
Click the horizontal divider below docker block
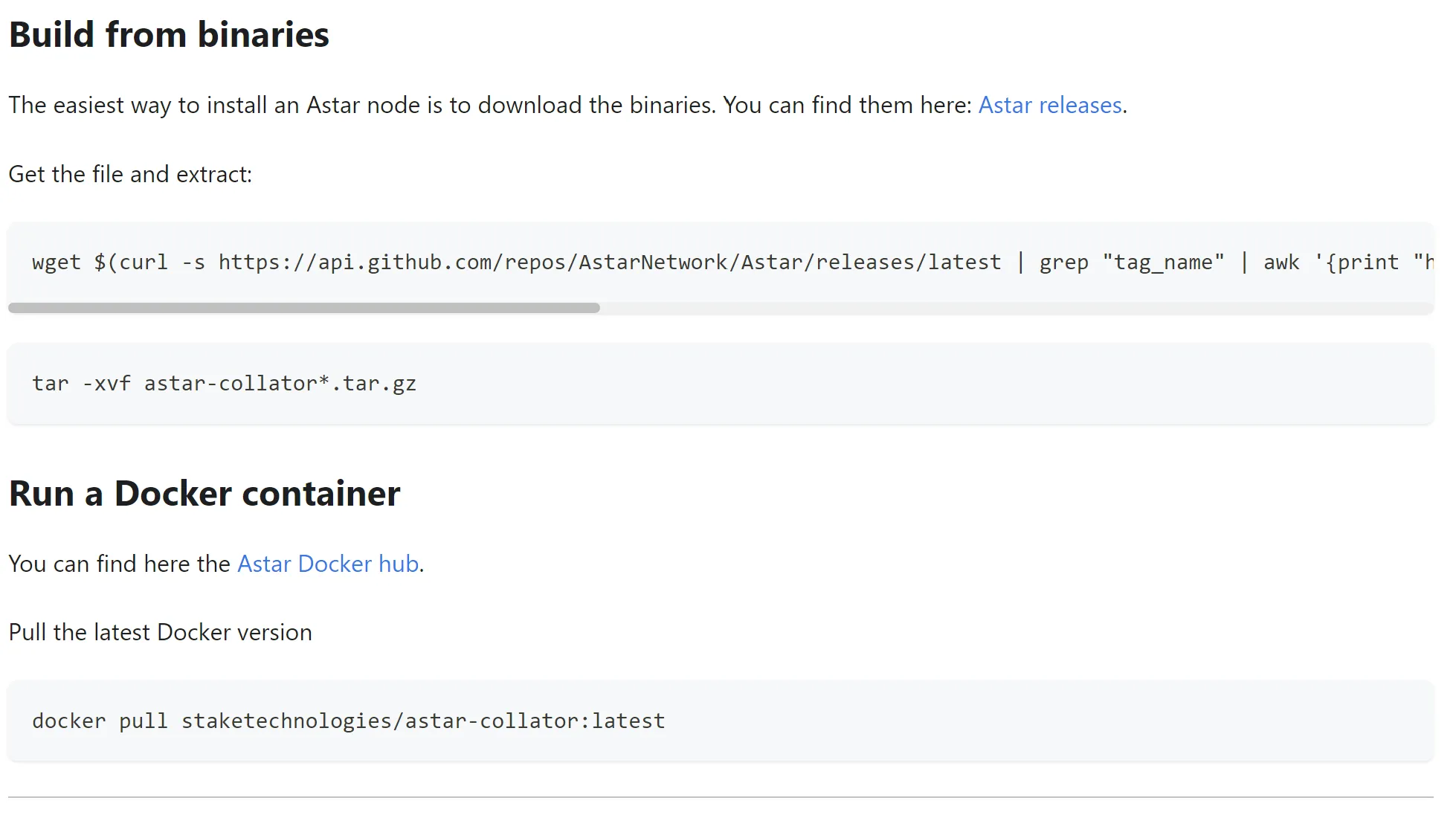pos(720,797)
